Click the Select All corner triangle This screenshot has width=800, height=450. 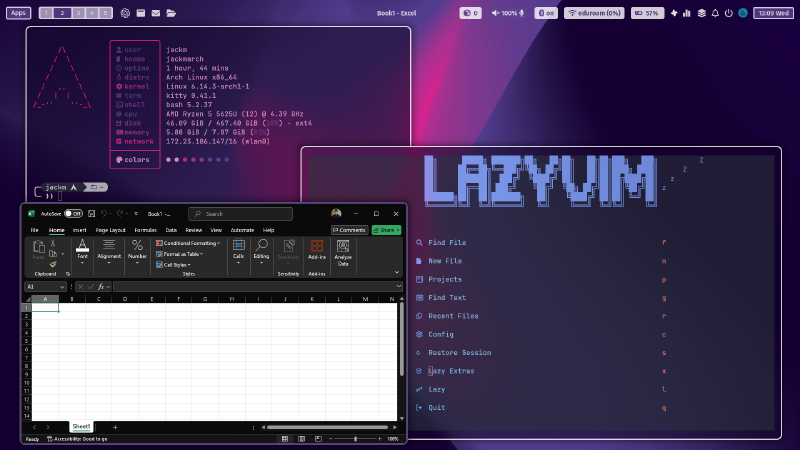28,299
